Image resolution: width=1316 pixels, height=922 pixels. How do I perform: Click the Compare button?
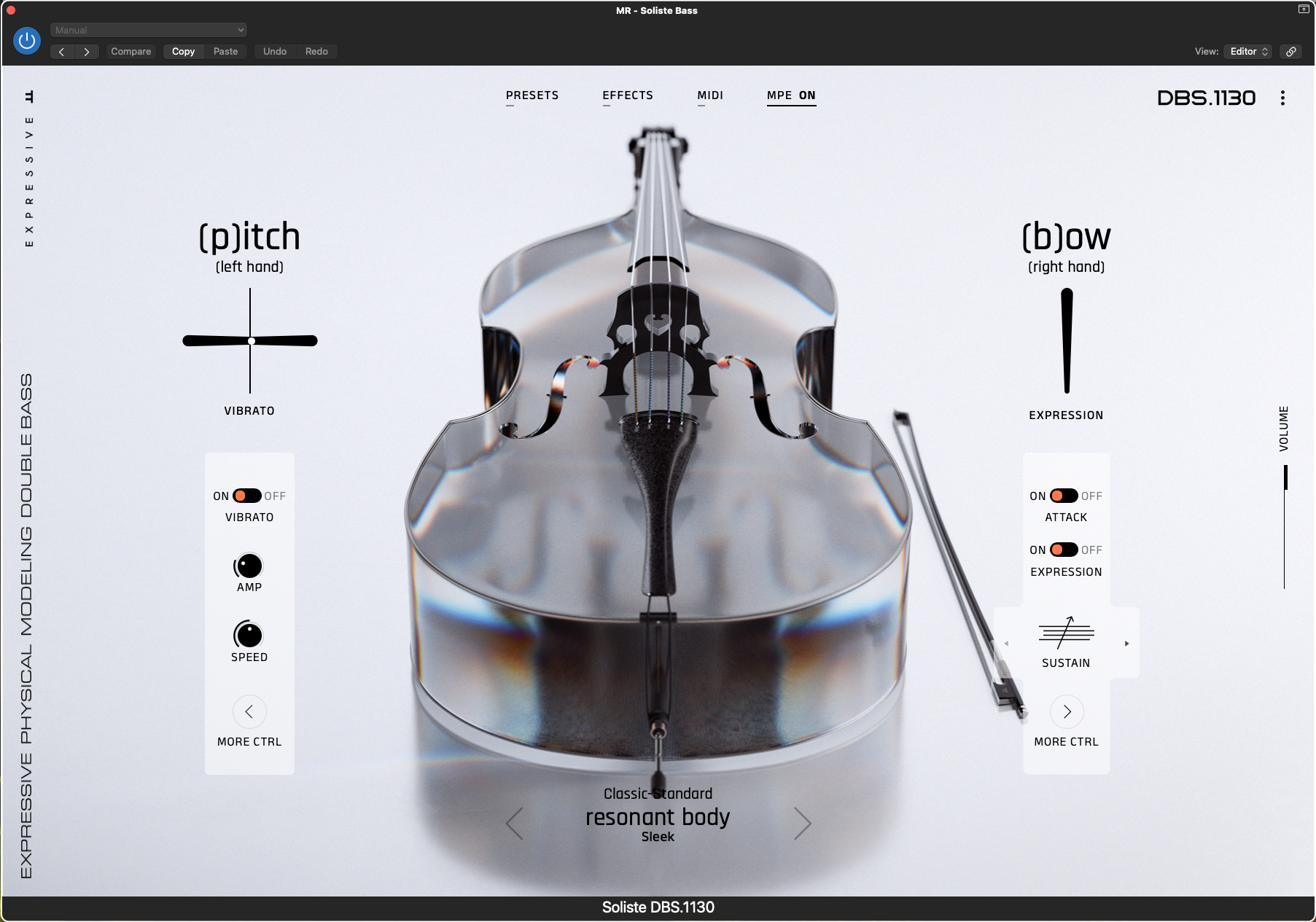click(x=131, y=52)
